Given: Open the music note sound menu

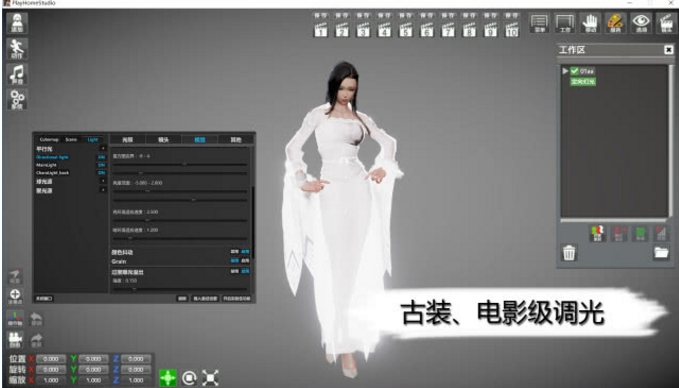Looking at the screenshot, I should coord(17,74).
